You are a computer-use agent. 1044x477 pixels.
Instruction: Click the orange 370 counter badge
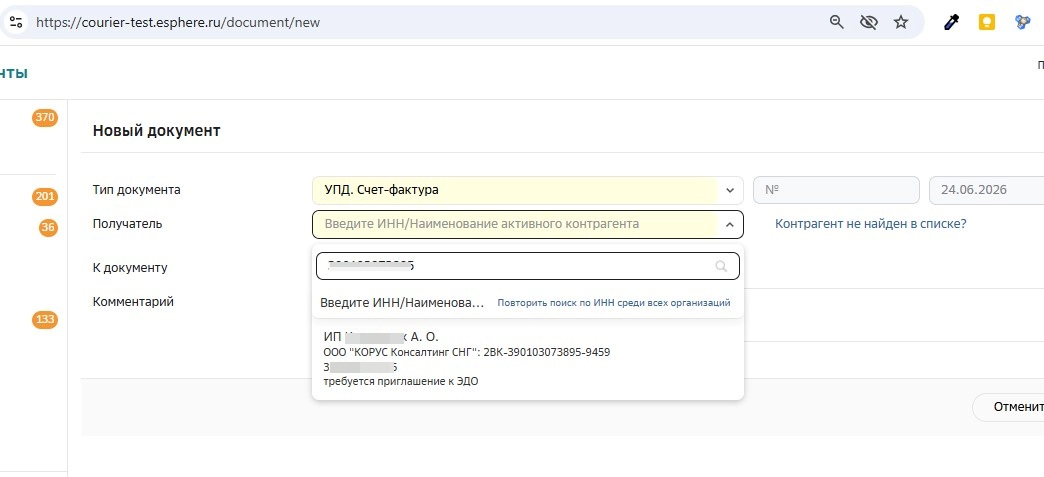point(45,118)
